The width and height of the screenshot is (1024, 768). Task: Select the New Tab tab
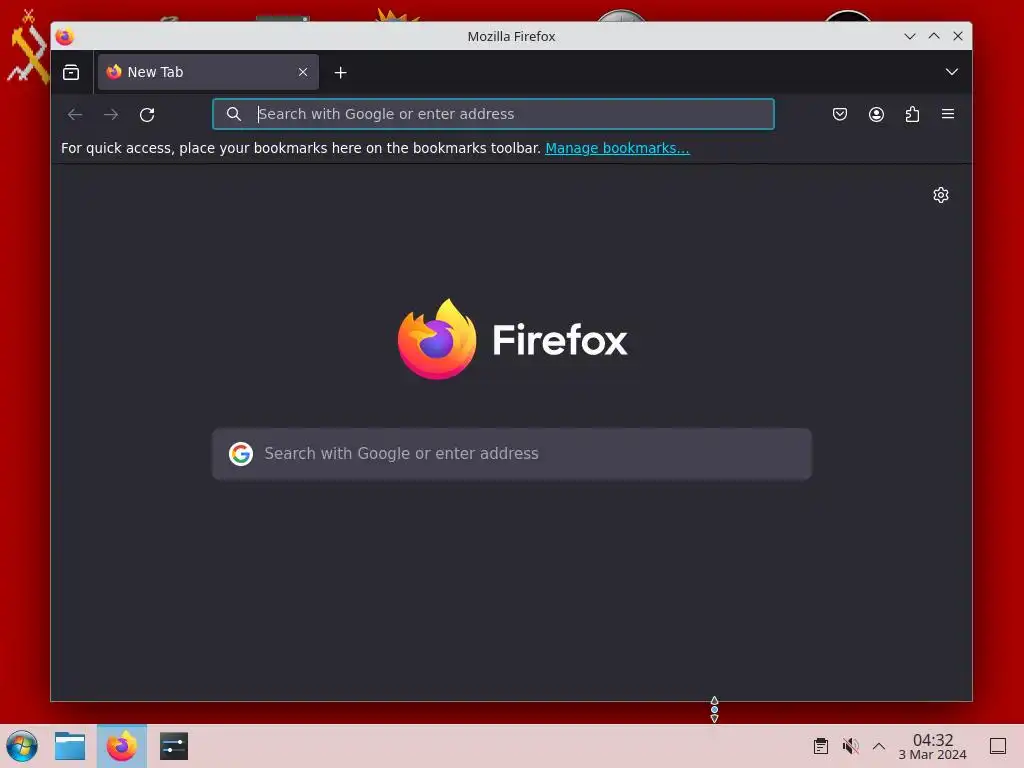[208, 72]
